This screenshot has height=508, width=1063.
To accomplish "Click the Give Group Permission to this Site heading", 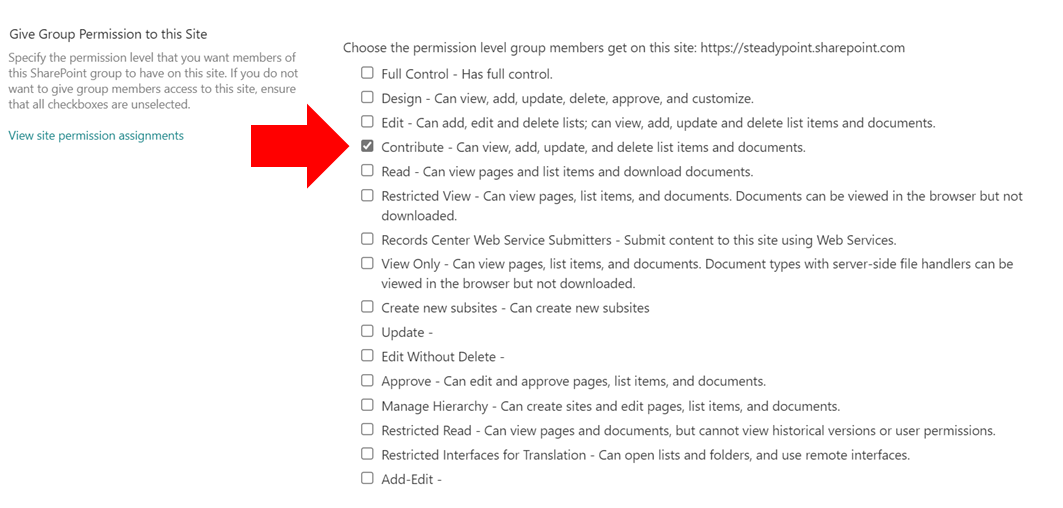I will (x=108, y=33).
